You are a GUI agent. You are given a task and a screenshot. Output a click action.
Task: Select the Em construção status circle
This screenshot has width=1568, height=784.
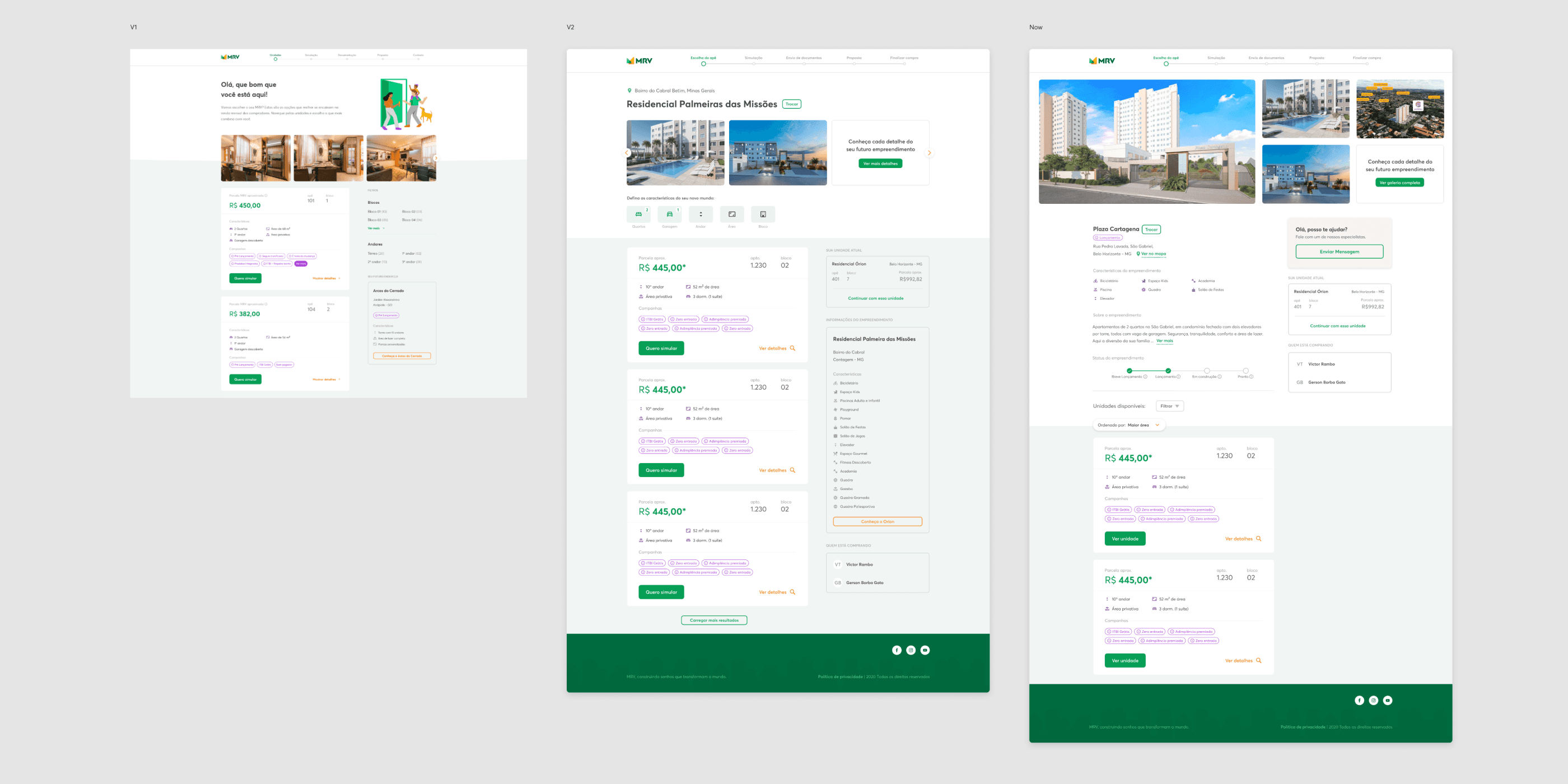click(1206, 370)
